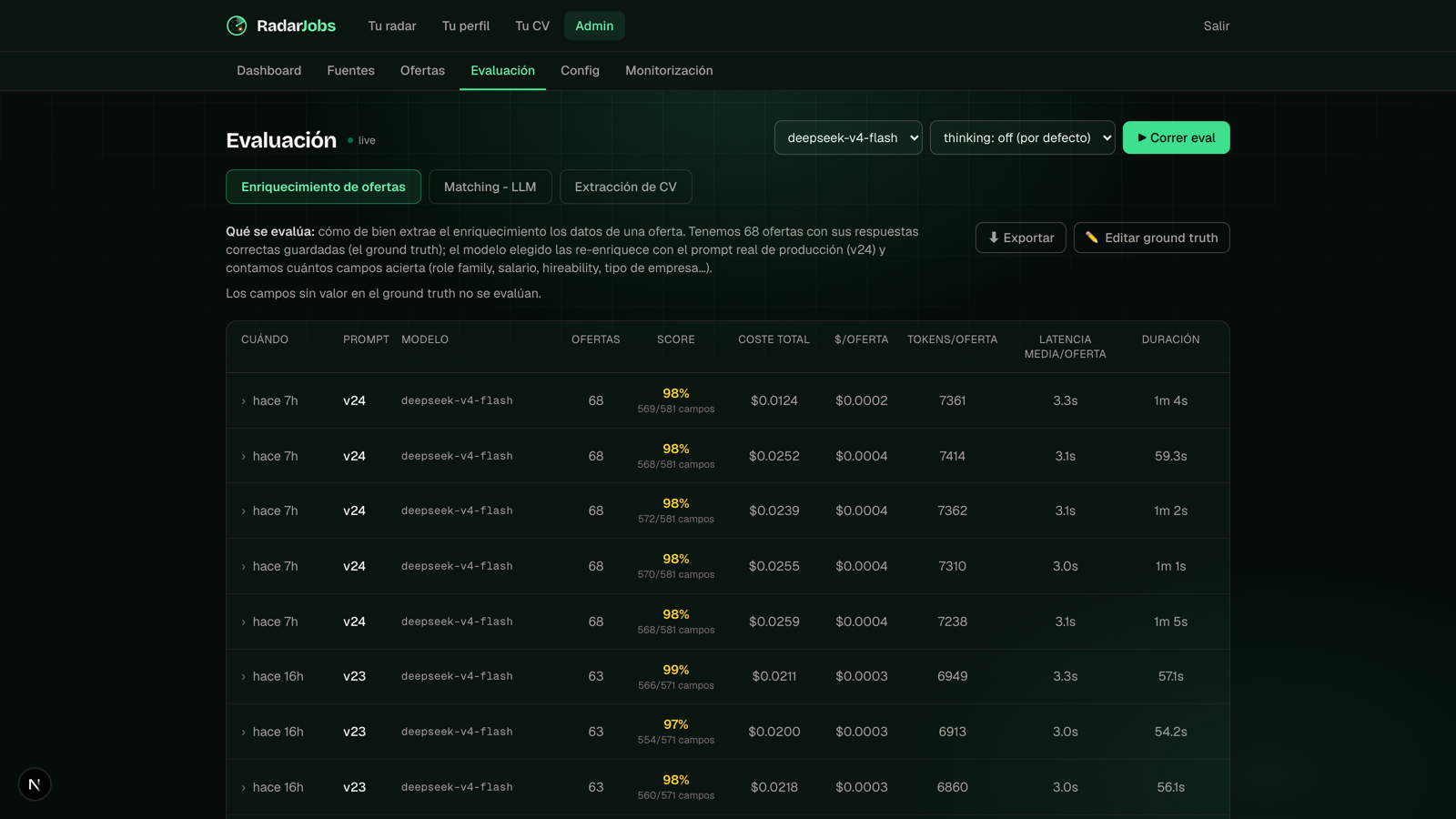Click the RadarJobs logo icon
Viewport: 1456px width, 819px height.
click(x=237, y=25)
